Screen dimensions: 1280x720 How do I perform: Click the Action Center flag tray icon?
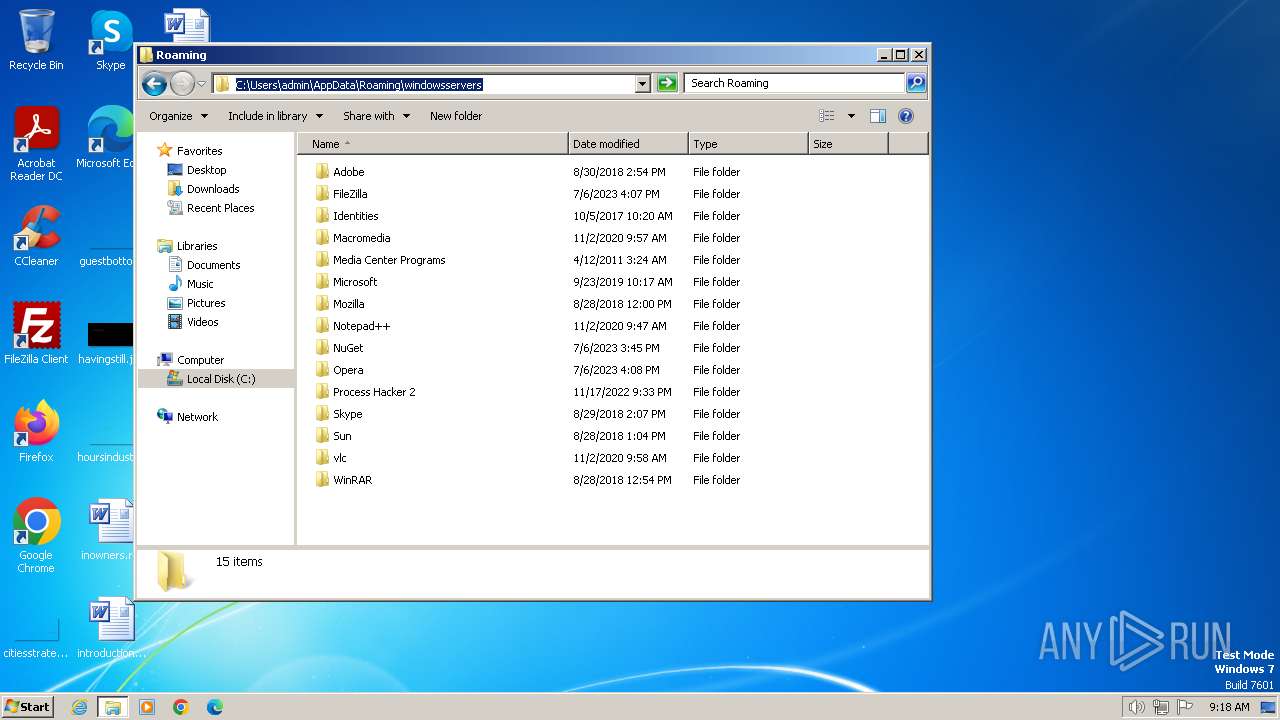click(1185, 707)
